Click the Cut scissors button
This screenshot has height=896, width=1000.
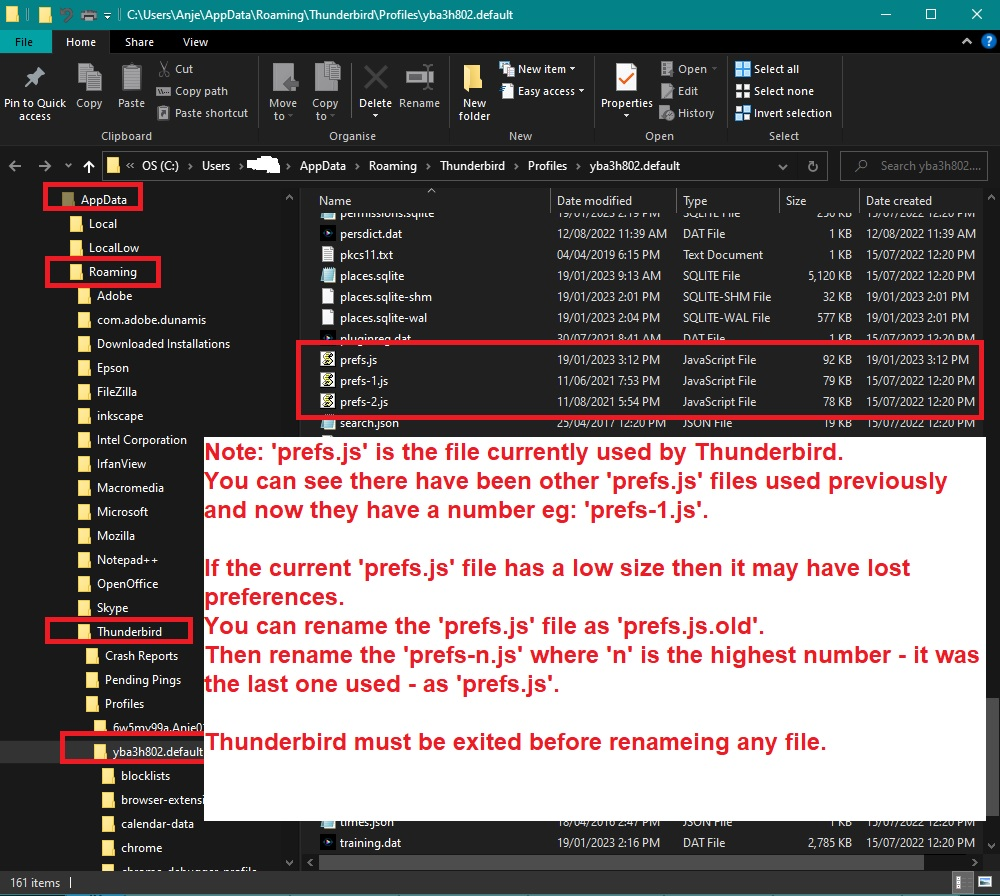(x=175, y=69)
